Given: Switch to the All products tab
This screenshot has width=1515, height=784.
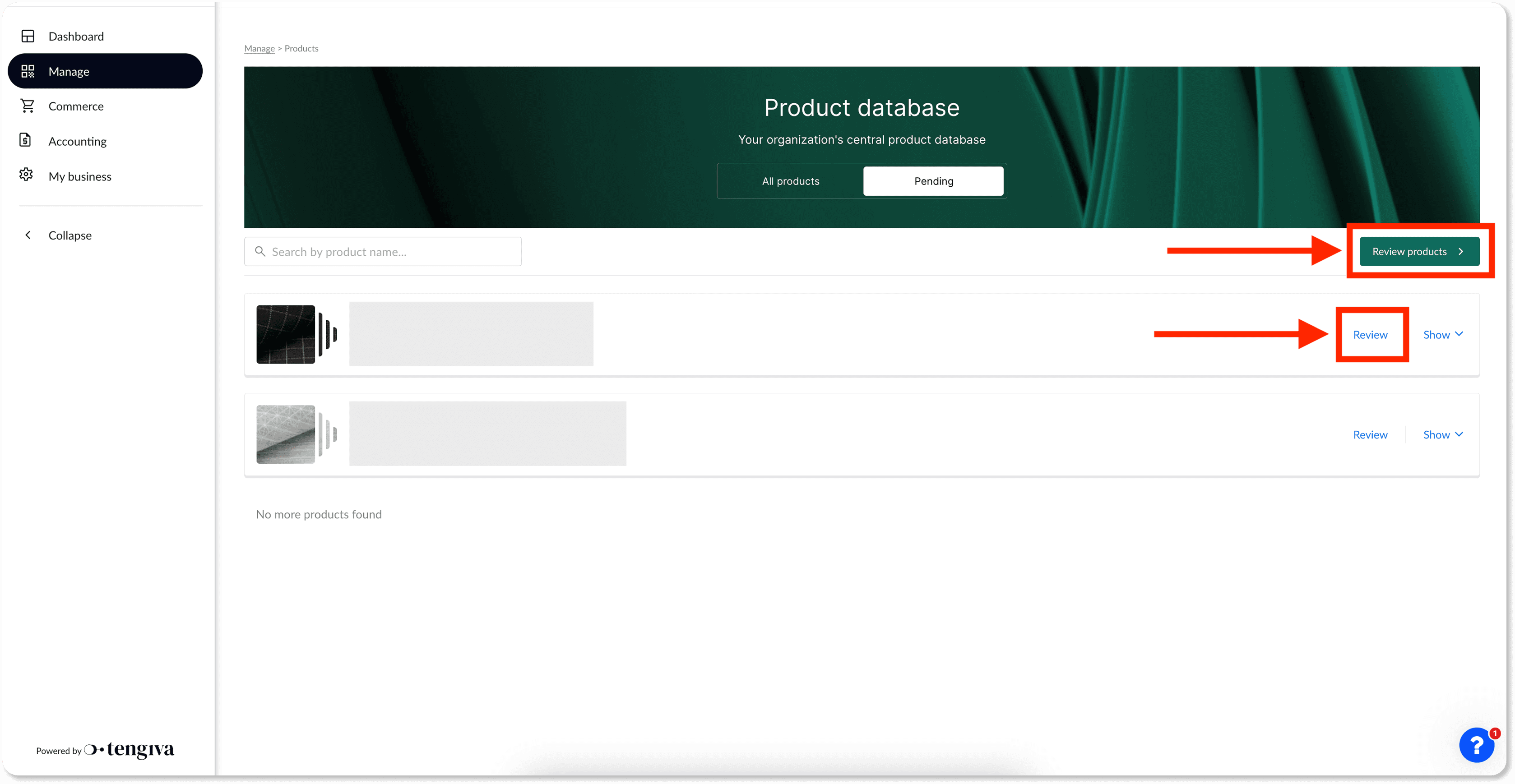Looking at the screenshot, I should click(x=790, y=181).
